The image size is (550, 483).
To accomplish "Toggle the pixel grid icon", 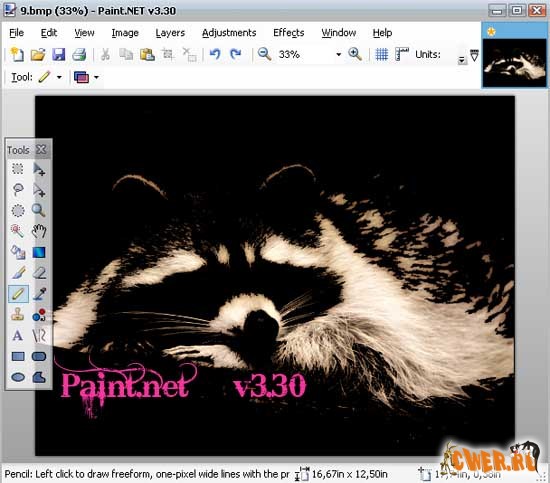I will (x=382, y=54).
